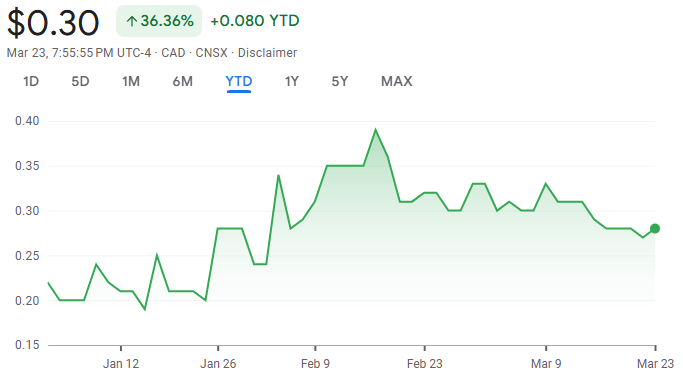Select the 1D time range tab

pyautogui.click(x=31, y=81)
